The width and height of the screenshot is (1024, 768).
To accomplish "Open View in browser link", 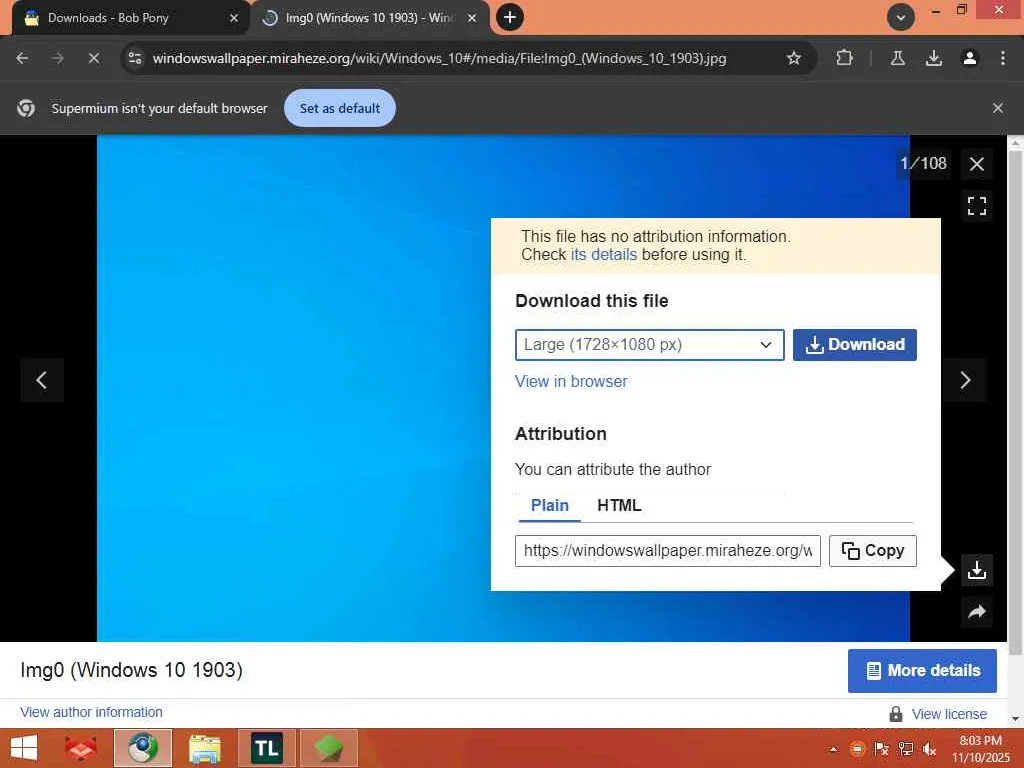I will (571, 381).
